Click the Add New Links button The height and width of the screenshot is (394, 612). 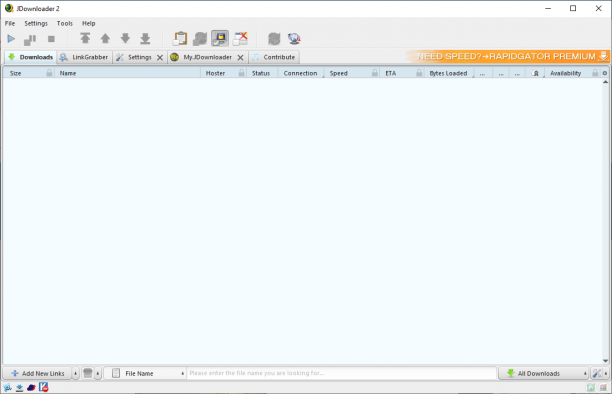[37, 373]
